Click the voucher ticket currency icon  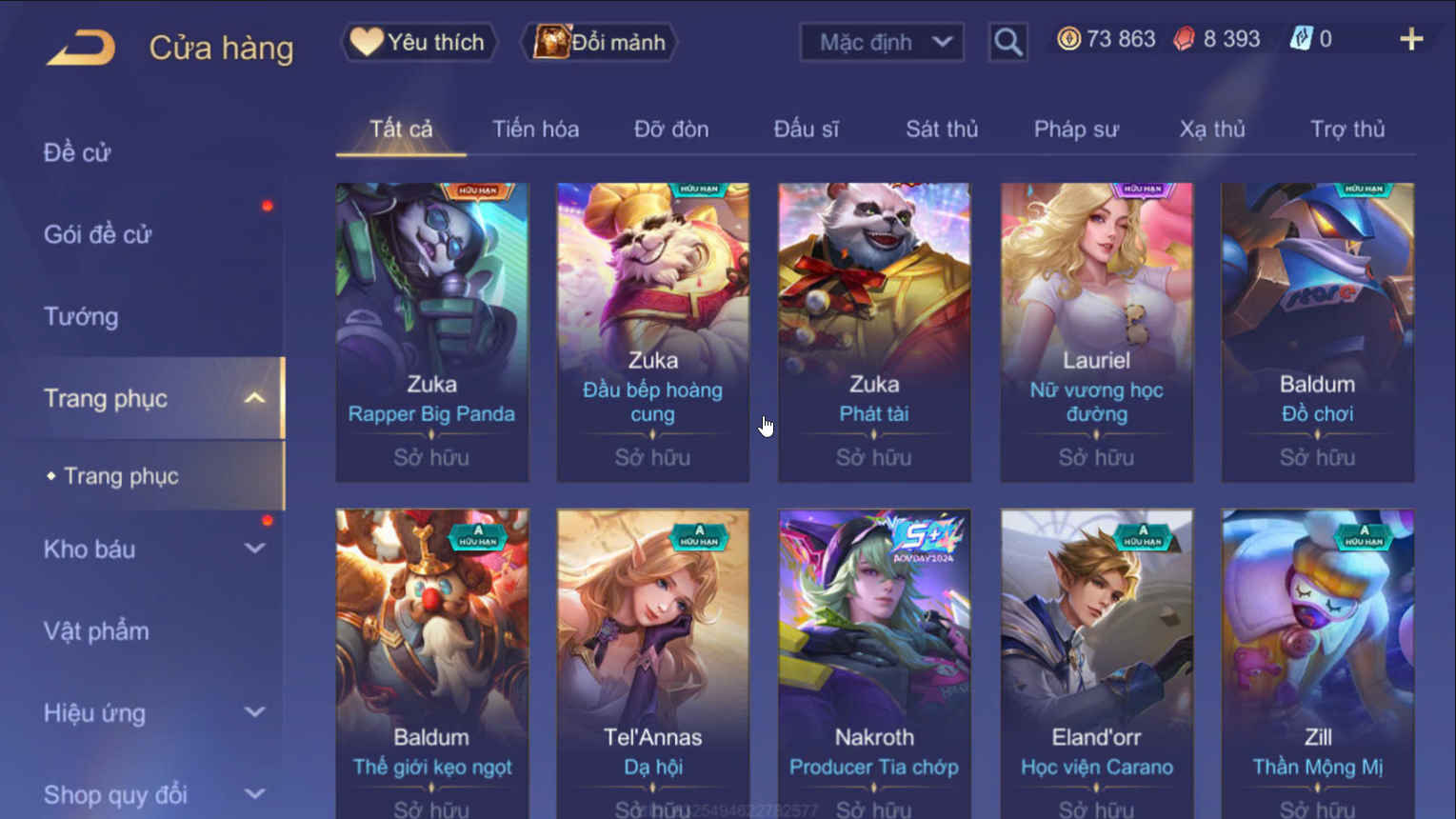coord(1300,39)
